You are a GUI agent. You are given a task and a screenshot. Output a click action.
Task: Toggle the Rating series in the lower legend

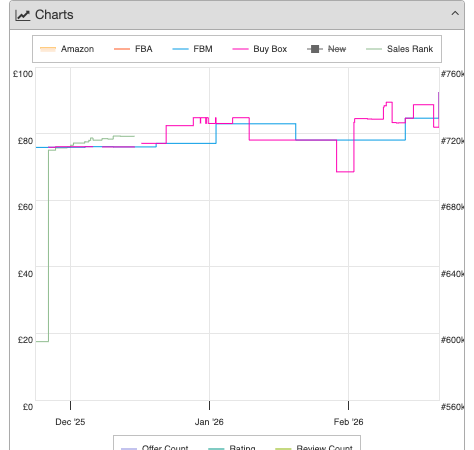232,447
